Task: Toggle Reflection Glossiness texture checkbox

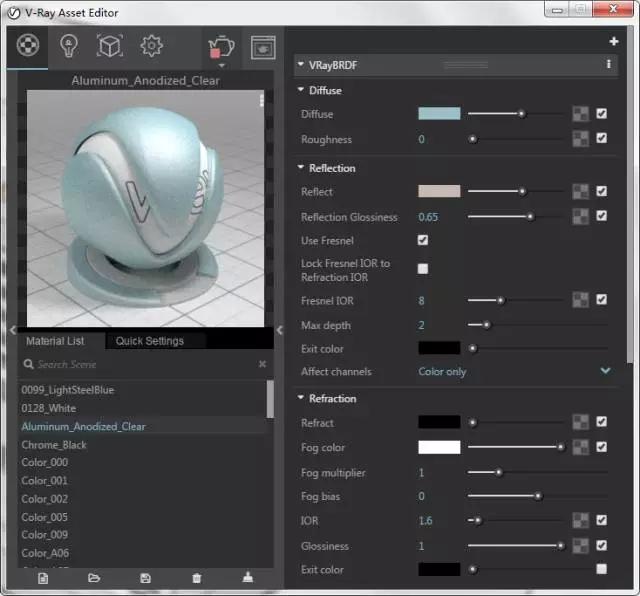Action: pyautogui.click(x=601, y=216)
